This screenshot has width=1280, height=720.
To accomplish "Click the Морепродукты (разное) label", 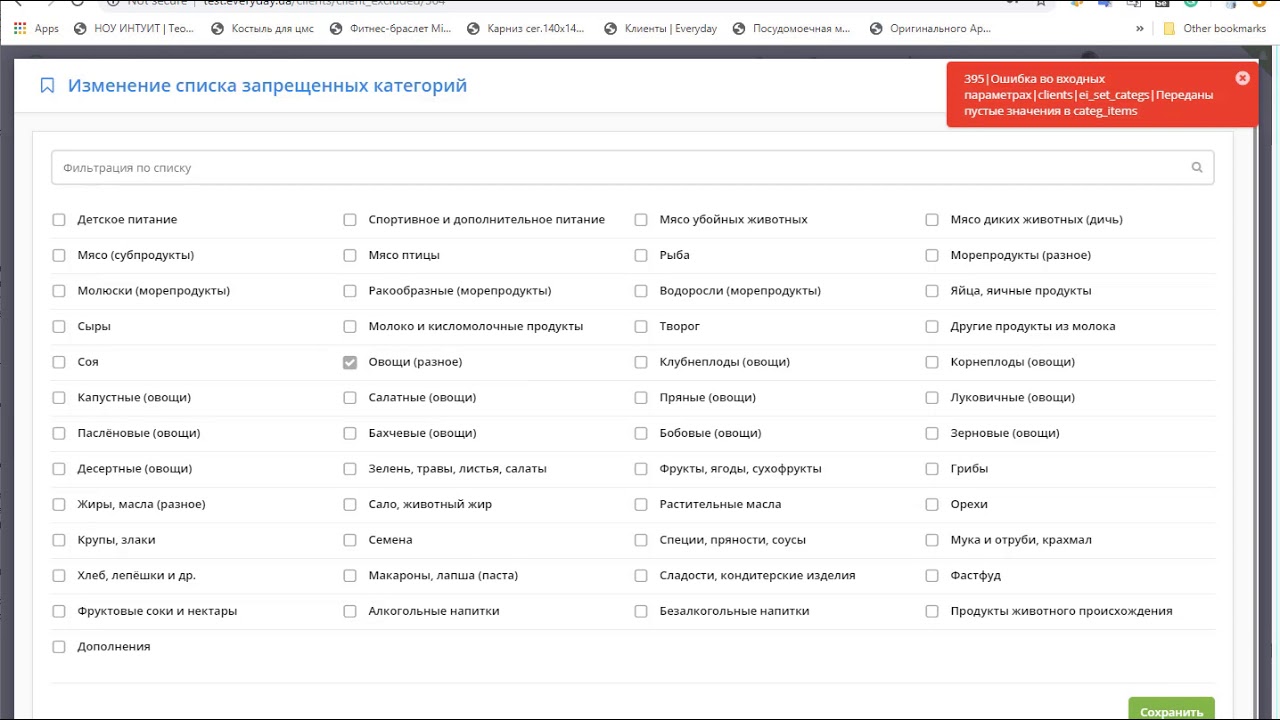I will click(x=1021, y=255).
